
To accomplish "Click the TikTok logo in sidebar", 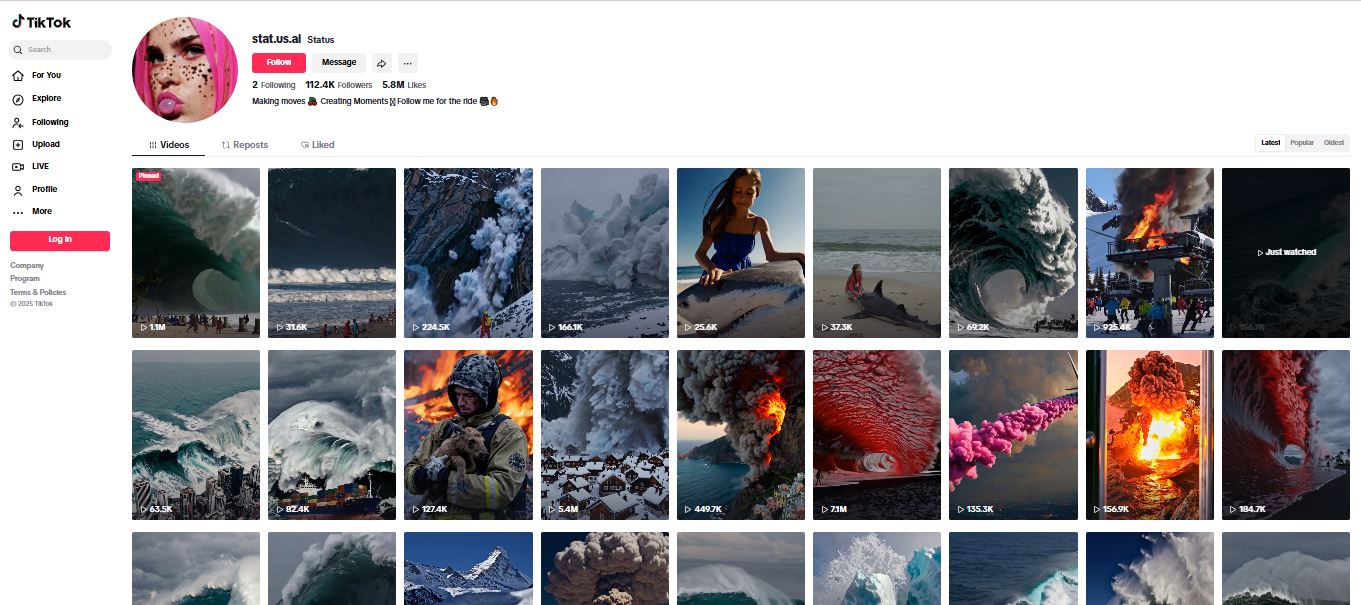I will click(x=42, y=22).
